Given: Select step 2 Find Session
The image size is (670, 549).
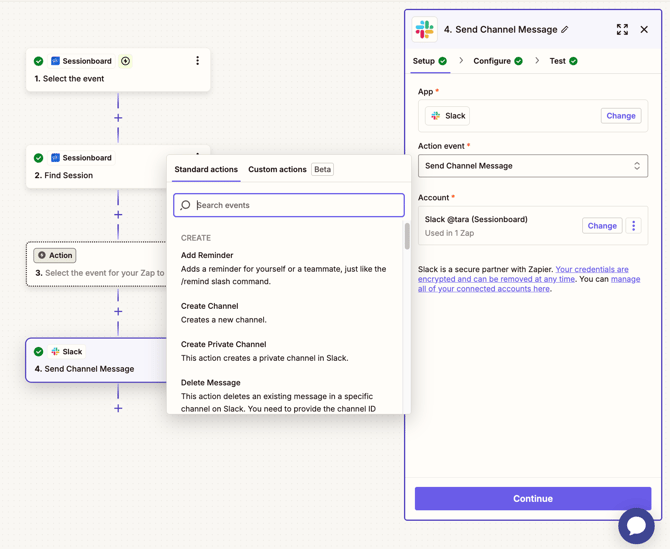Looking at the screenshot, I should click(x=97, y=167).
